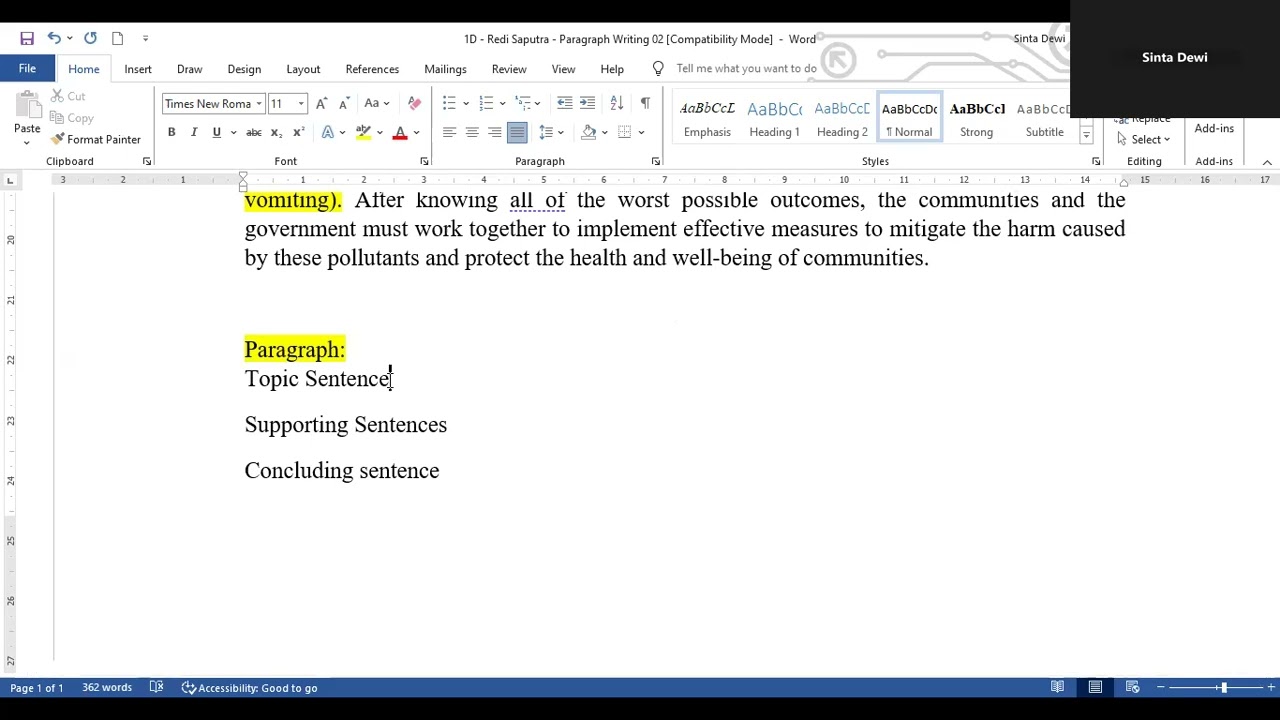Apply the Emphasis style
The height and width of the screenshot is (720, 1280).
707,119
